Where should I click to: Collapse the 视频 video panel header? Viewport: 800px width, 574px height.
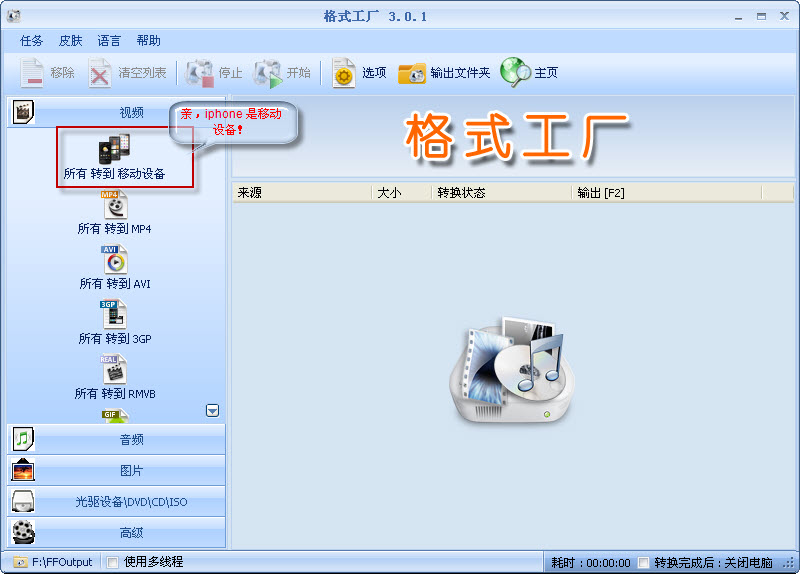pyautogui.click(x=116, y=112)
